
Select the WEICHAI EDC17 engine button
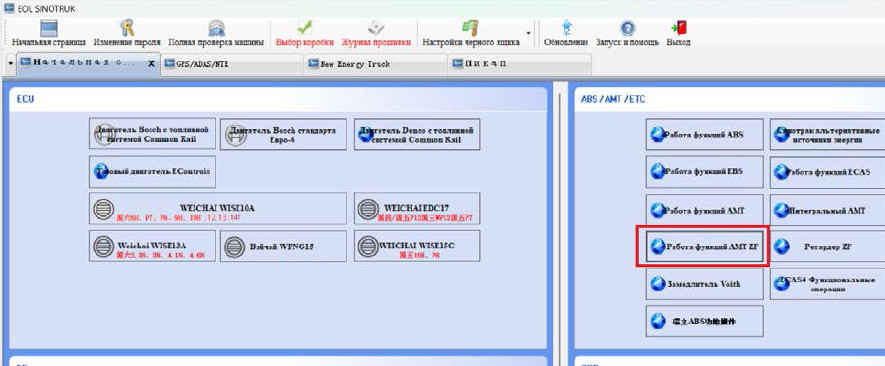(417, 208)
